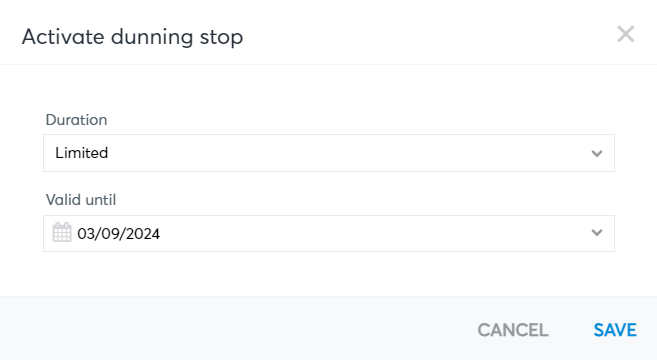Image resolution: width=657 pixels, height=360 pixels.
Task: Select the Valid until date field
Action: click(329, 233)
